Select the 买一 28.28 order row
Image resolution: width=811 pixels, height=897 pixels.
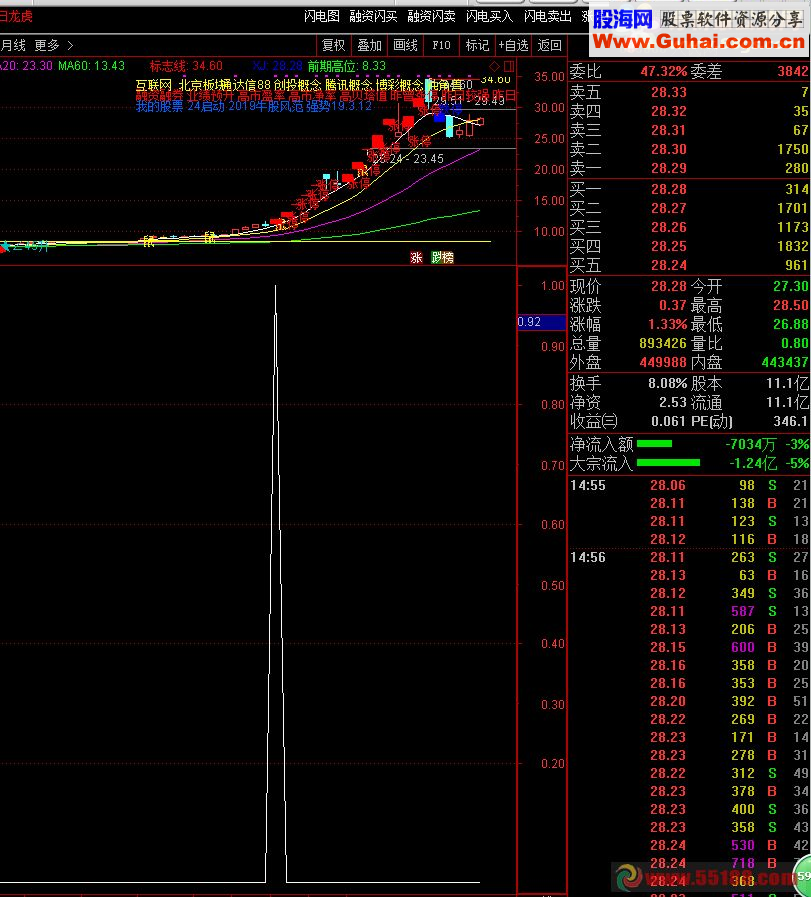coord(689,189)
